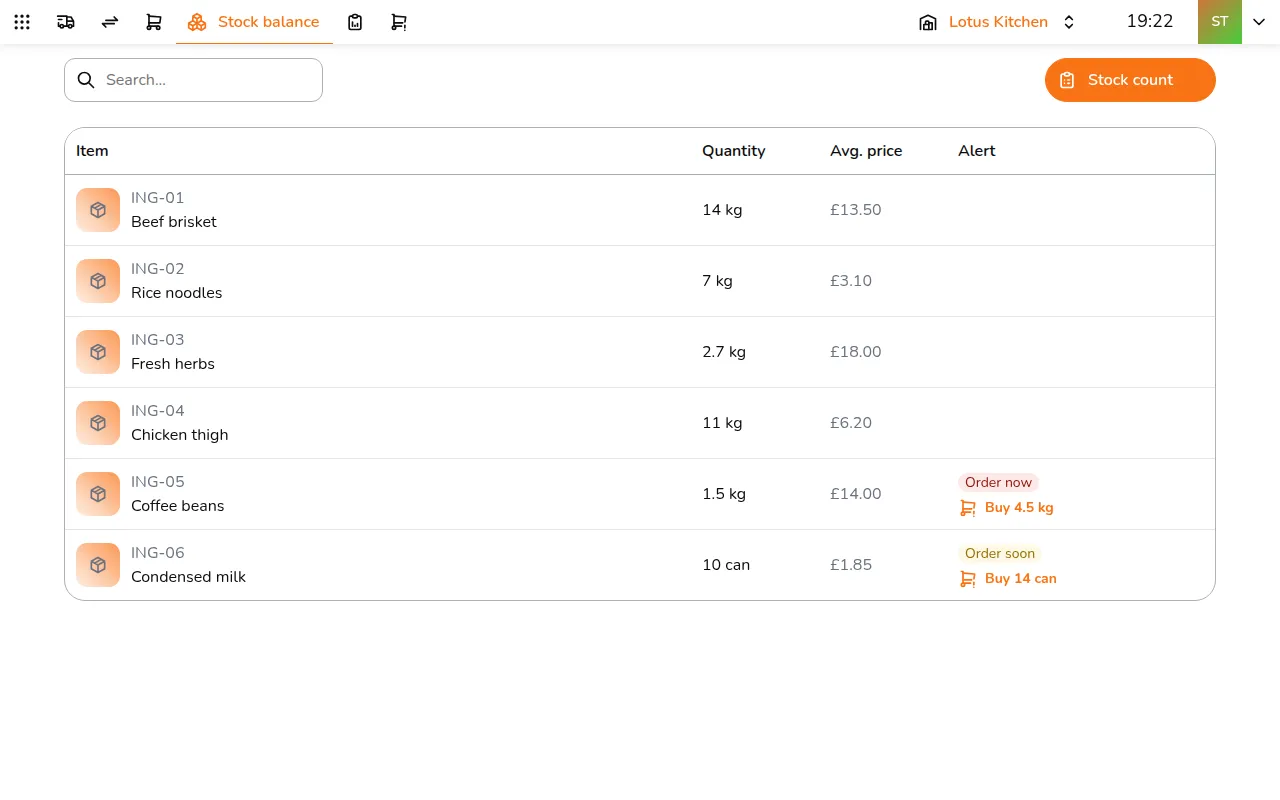Click the Fresh herbs box icon
This screenshot has height=800, width=1280.
(98, 352)
